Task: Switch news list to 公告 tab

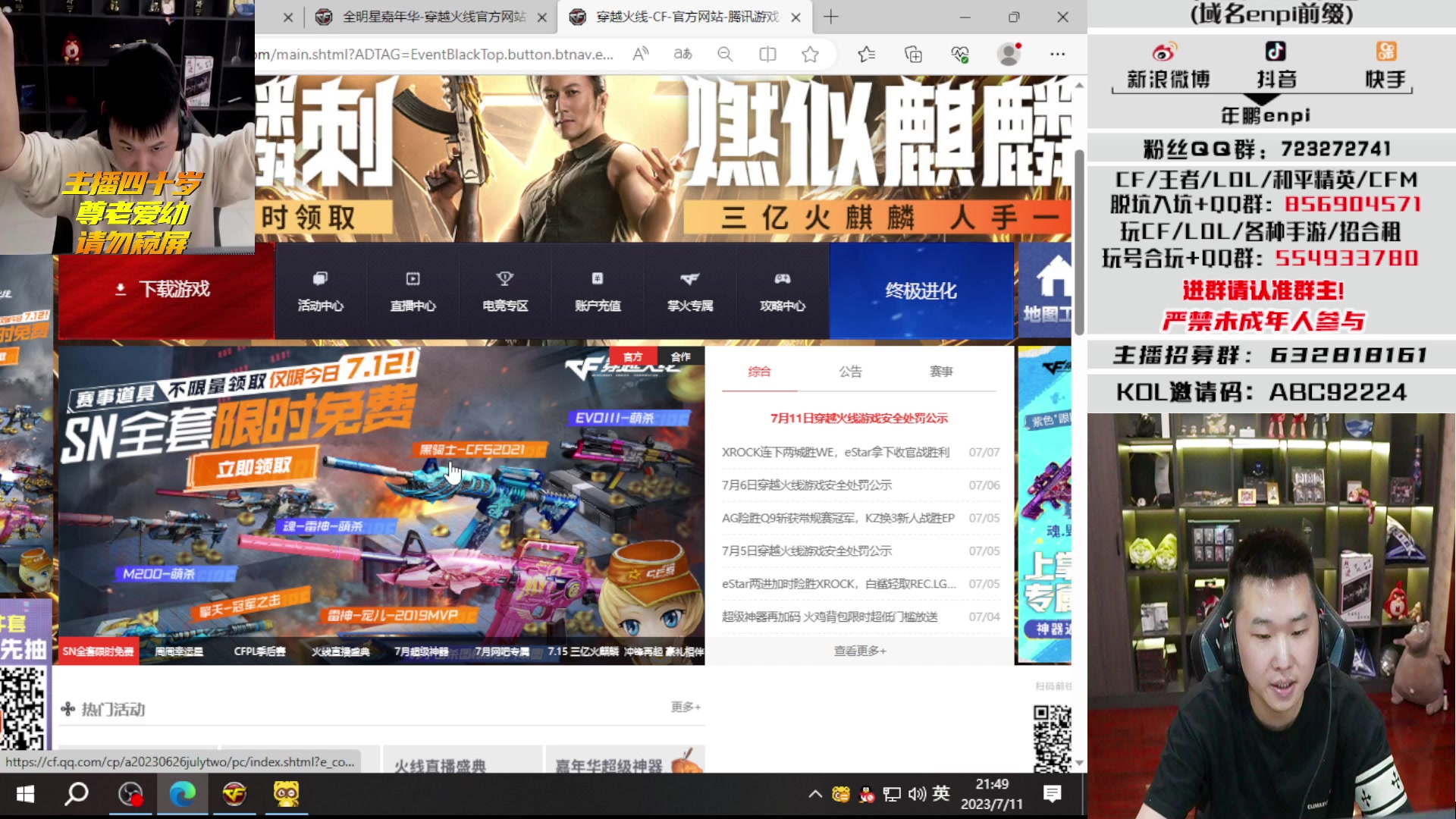Action: 850,371
